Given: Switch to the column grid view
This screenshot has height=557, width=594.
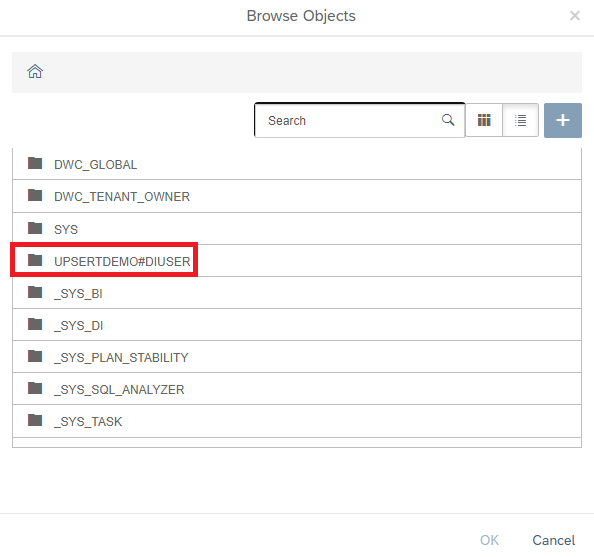Looking at the screenshot, I should (x=484, y=120).
